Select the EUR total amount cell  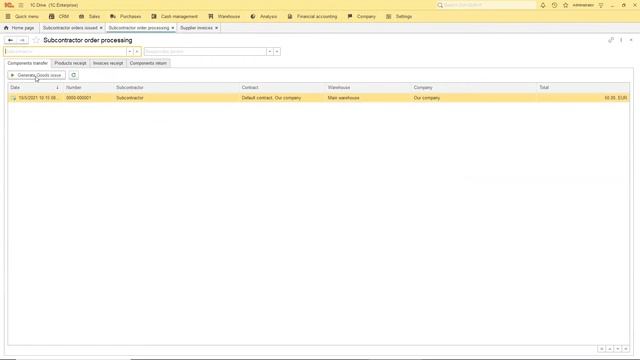pyautogui.click(x=583, y=98)
